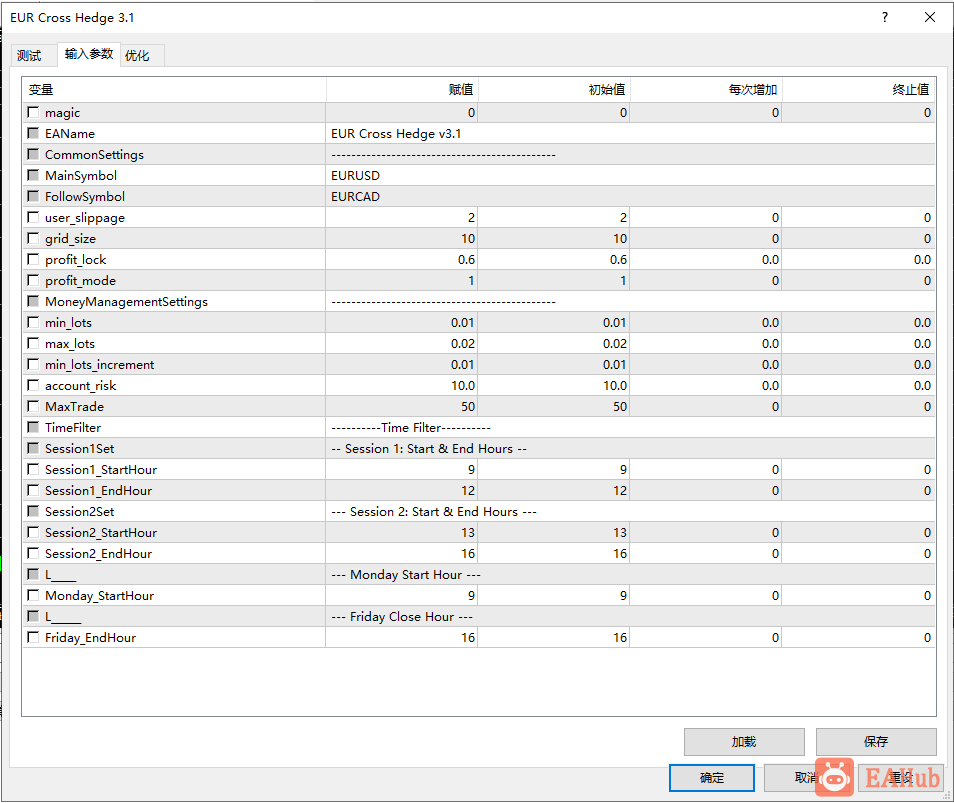954x803 pixels.
Task: Select the TimeFilter row label
Action: coord(73,428)
